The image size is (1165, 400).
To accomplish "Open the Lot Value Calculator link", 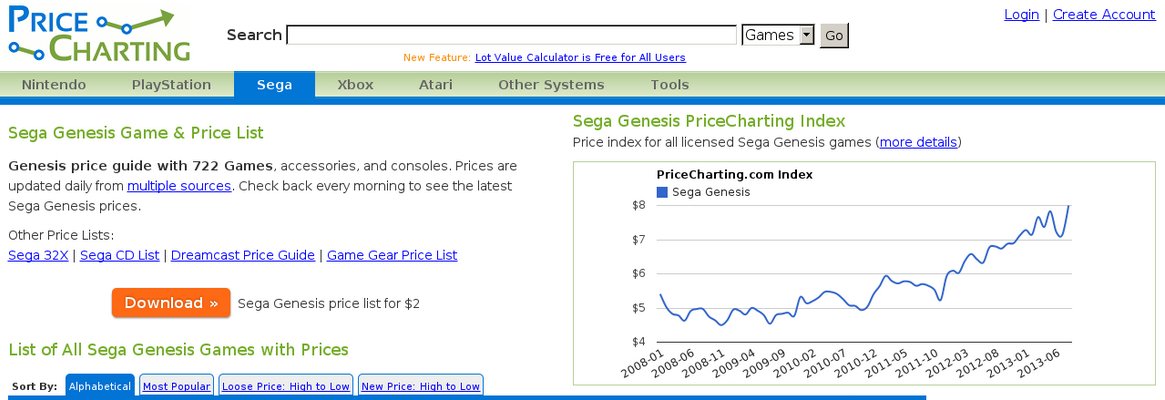I will [x=580, y=57].
